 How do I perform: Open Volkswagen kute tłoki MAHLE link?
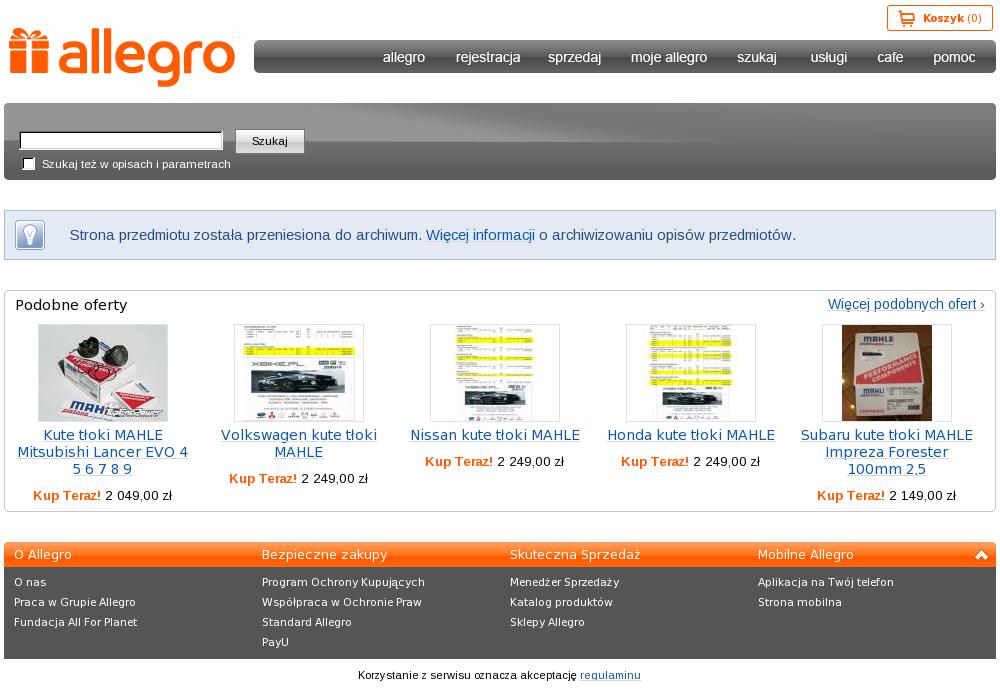tap(298, 443)
